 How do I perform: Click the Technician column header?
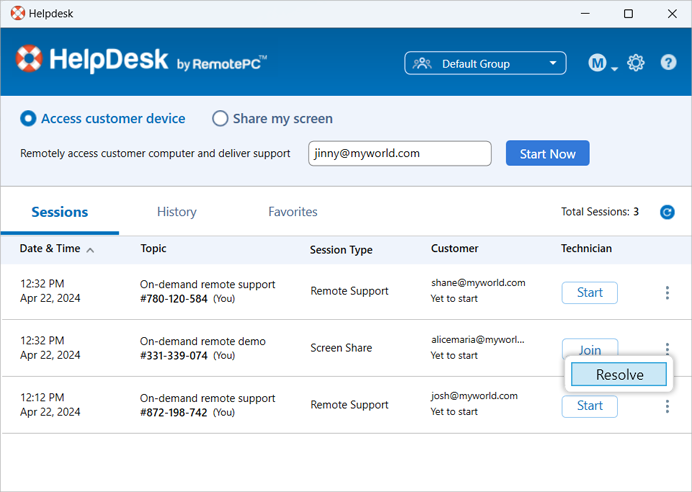click(586, 248)
